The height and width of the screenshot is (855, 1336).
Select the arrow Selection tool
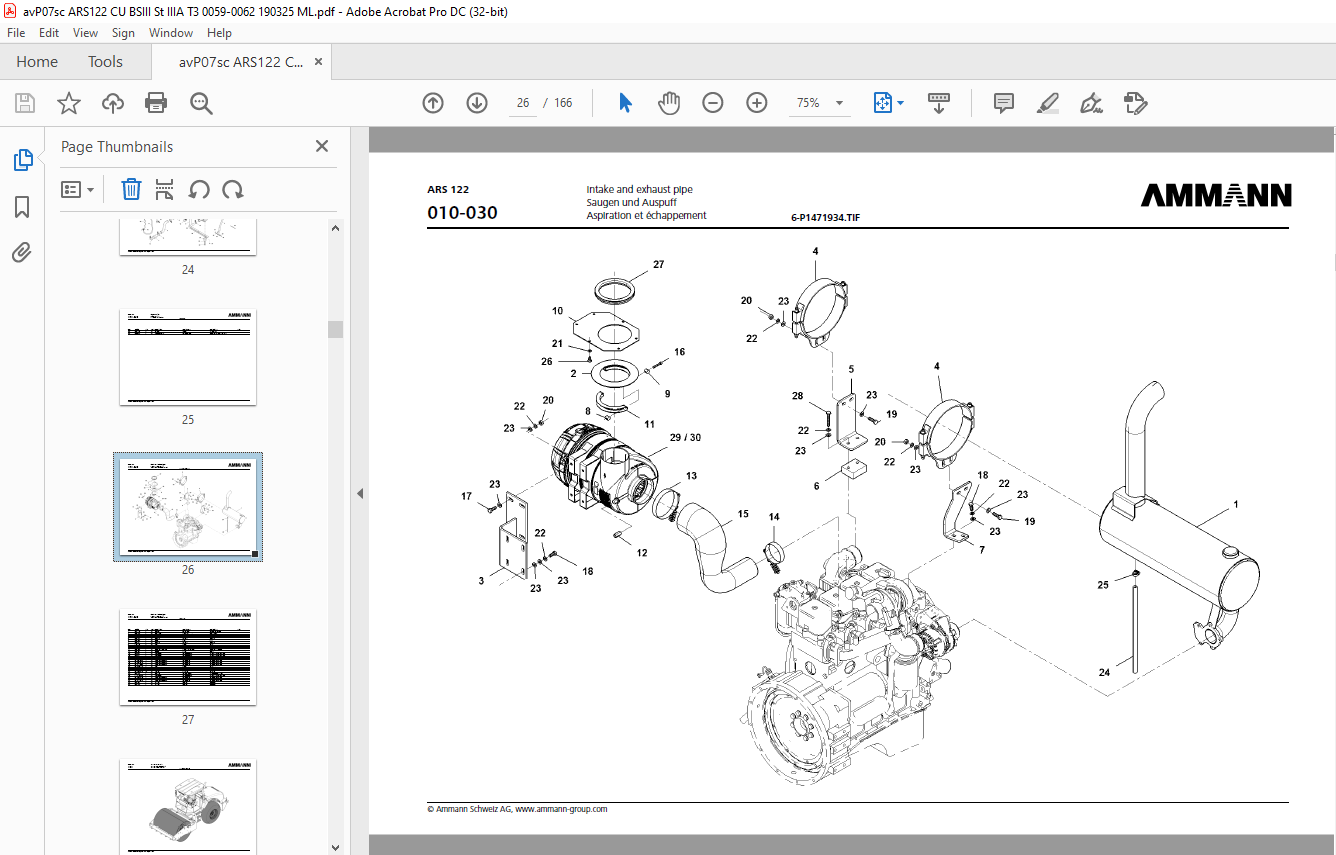coord(625,103)
